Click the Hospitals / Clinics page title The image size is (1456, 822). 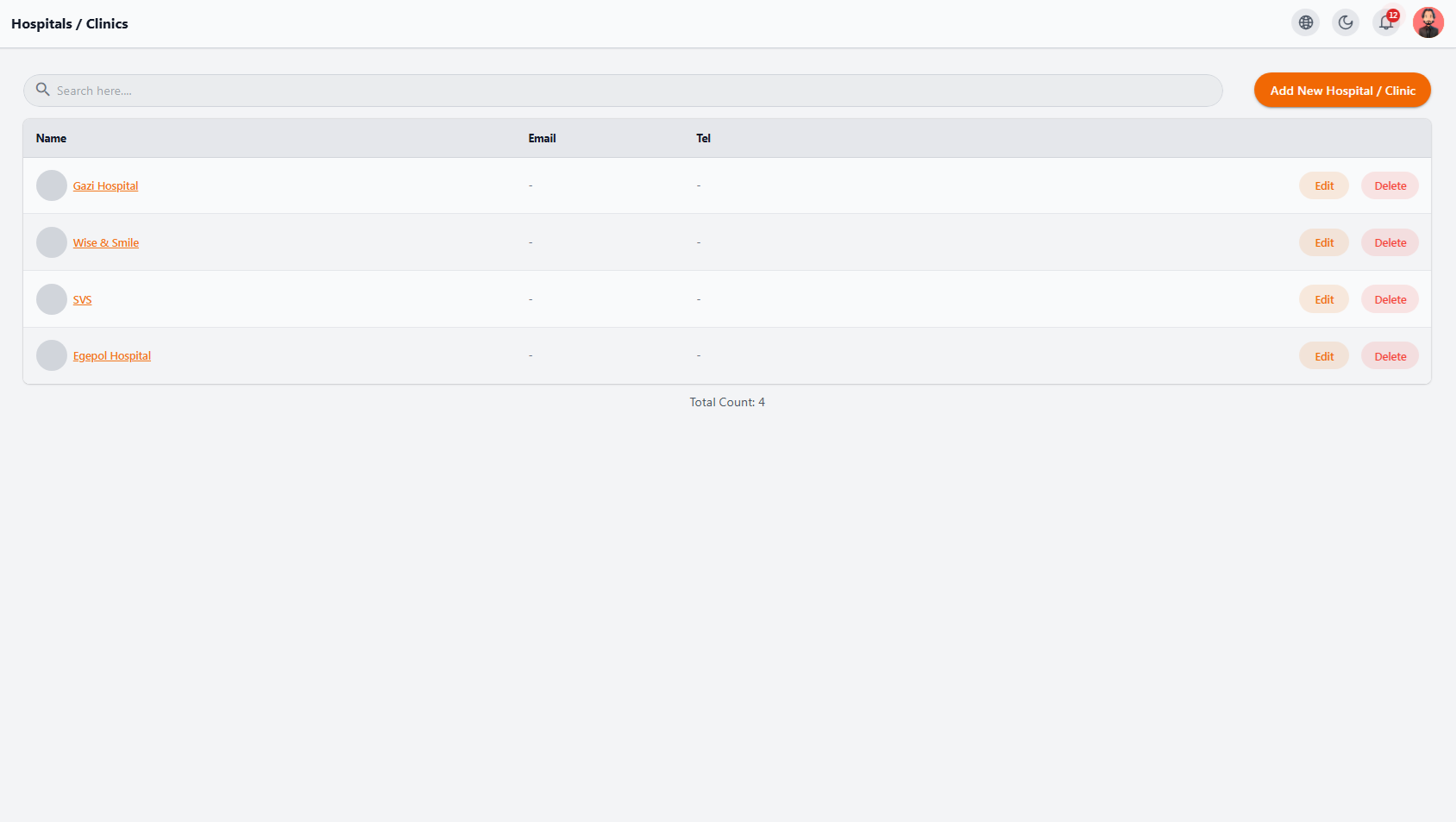70,24
